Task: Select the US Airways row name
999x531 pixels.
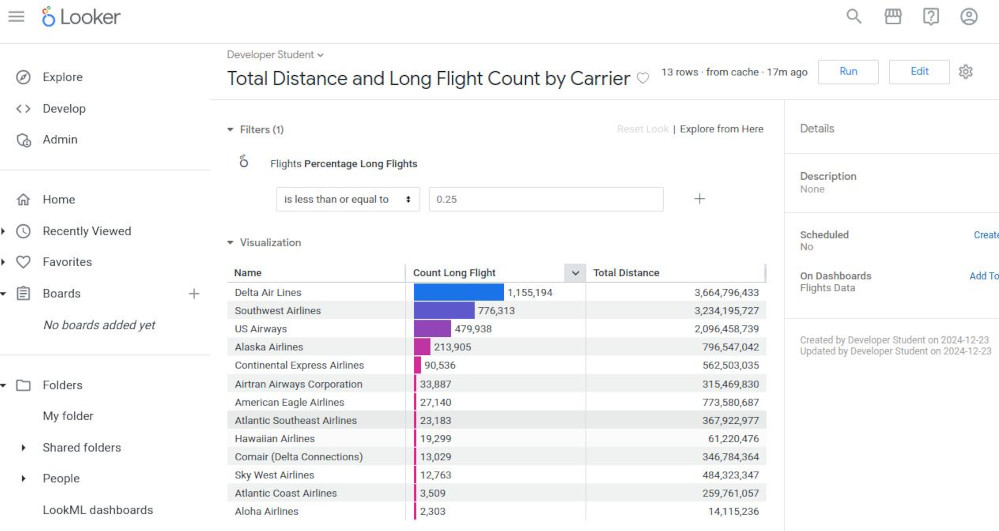Action: coord(261,329)
